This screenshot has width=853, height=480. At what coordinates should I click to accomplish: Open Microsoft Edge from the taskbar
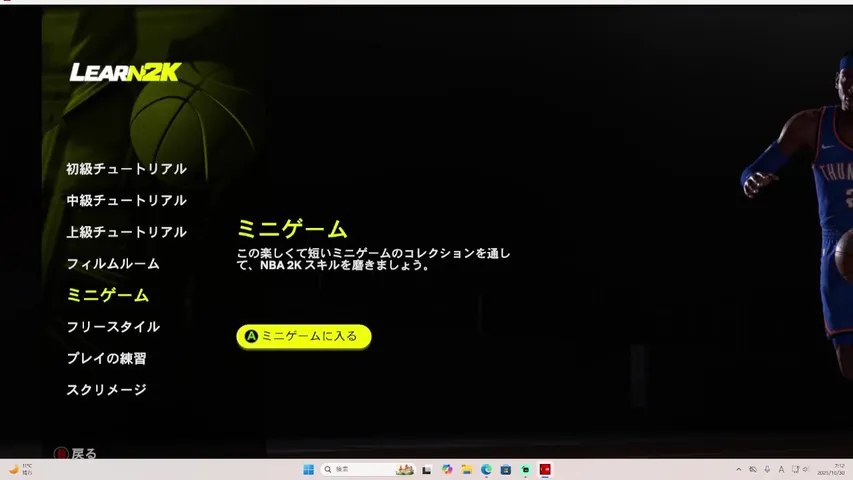486,470
